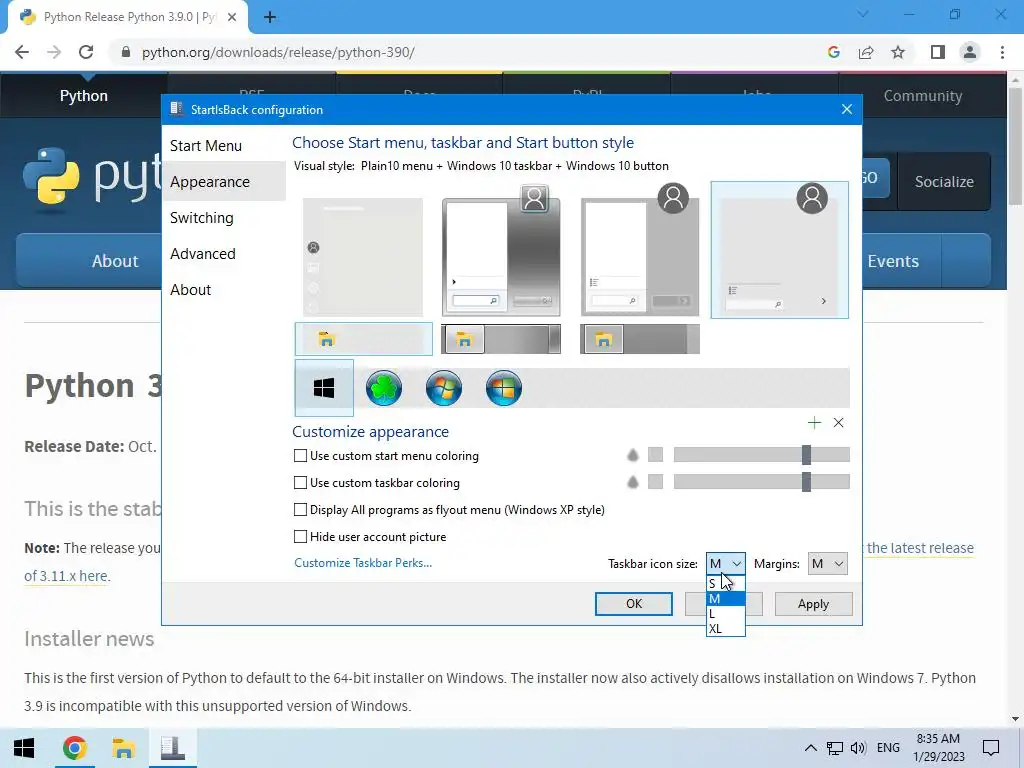Image resolution: width=1024 pixels, height=768 pixels.
Task: Open a new Chrome tab
Action: (x=270, y=17)
